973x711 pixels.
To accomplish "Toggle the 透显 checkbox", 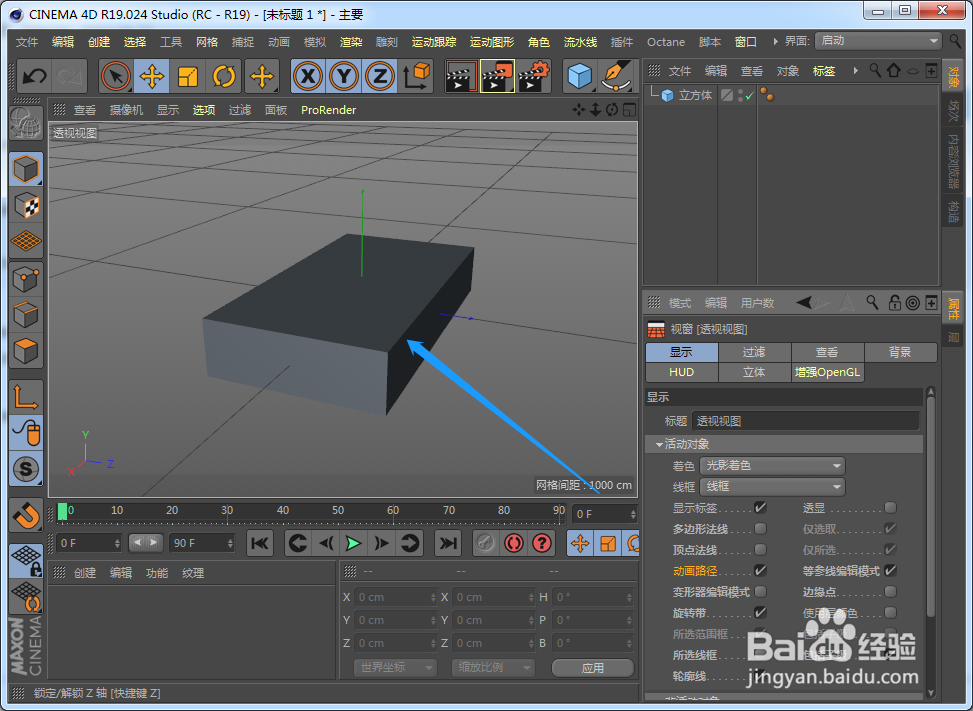I will tap(890, 508).
